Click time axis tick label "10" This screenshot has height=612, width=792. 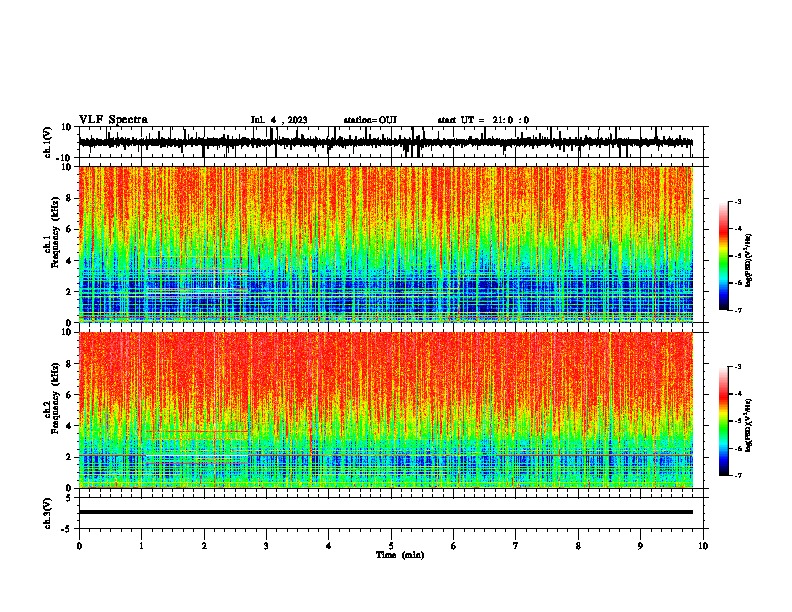click(x=703, y=546)
